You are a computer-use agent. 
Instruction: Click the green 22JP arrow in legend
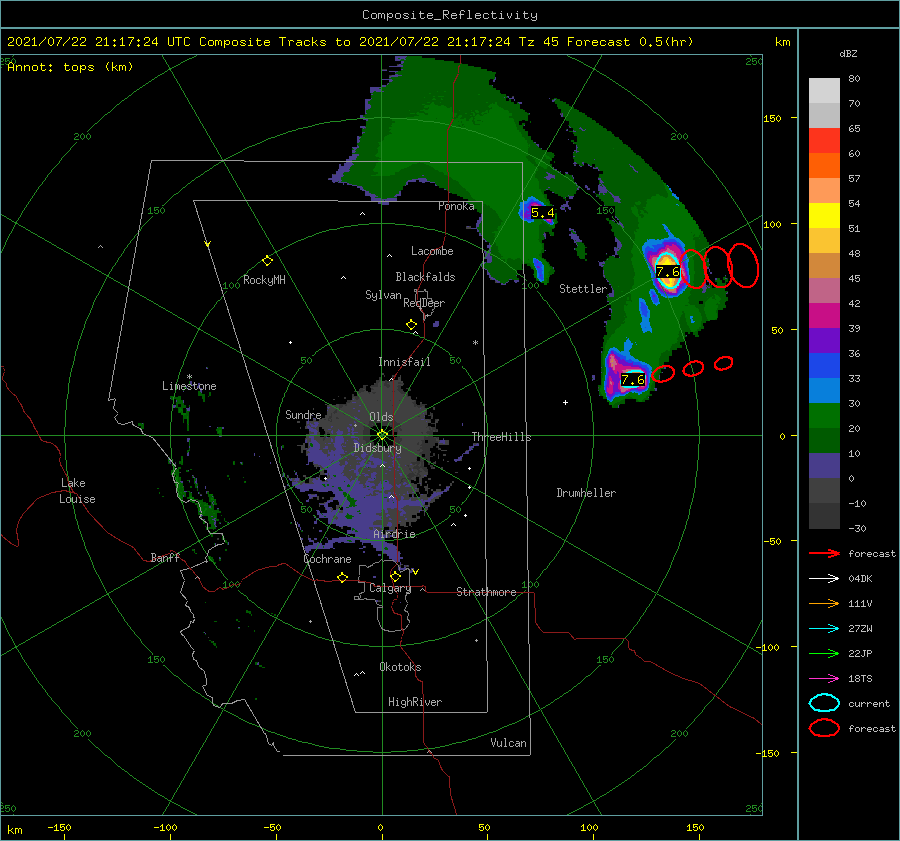[824, 653]
